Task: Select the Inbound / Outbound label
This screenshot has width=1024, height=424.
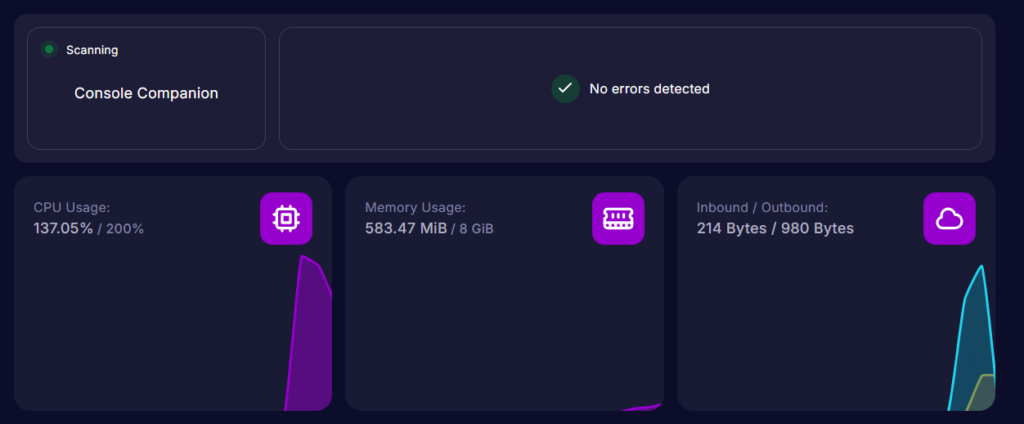Action: [x=762, y=208]
